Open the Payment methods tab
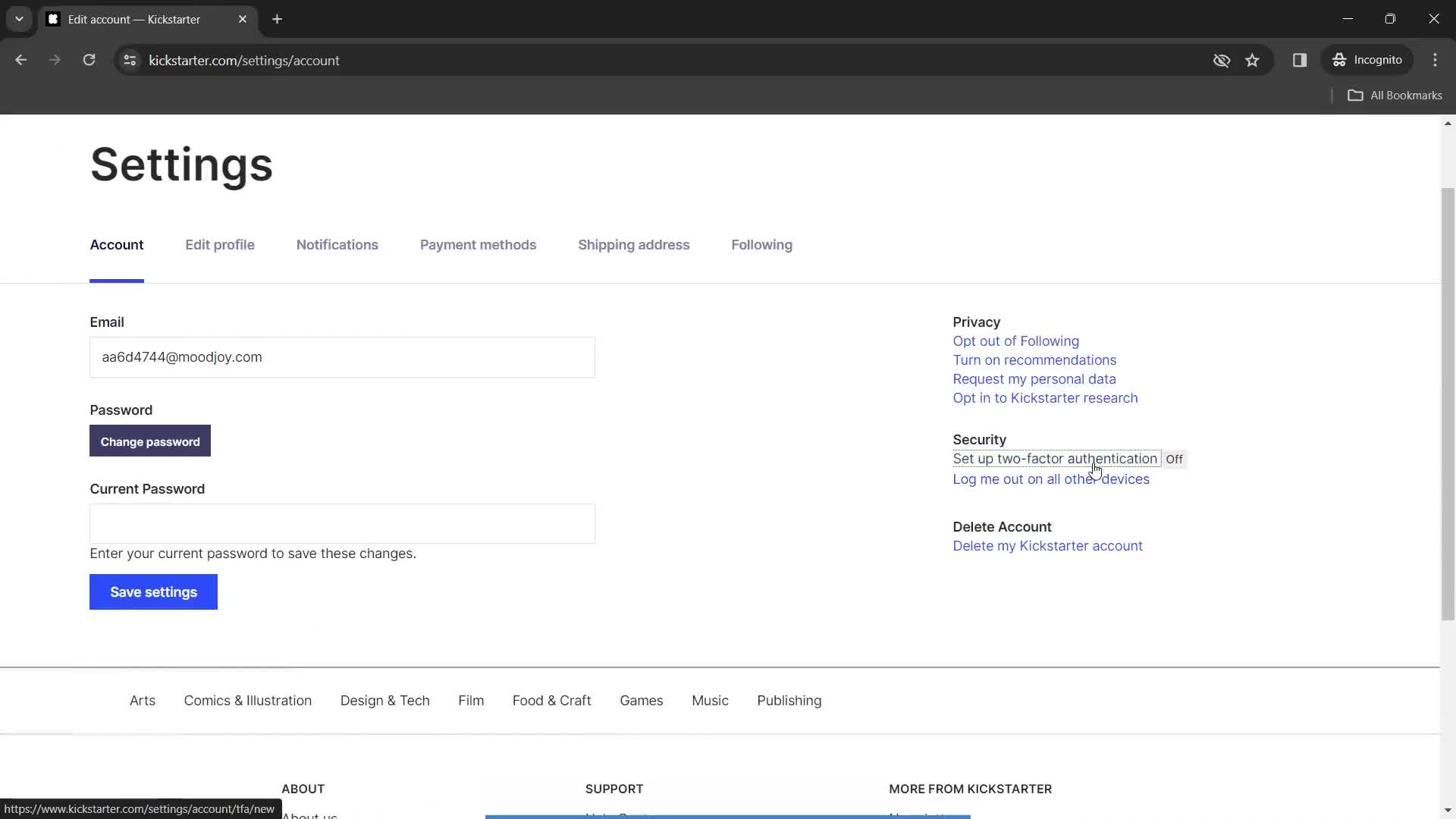1456x819 pixels. coord(478,245)
